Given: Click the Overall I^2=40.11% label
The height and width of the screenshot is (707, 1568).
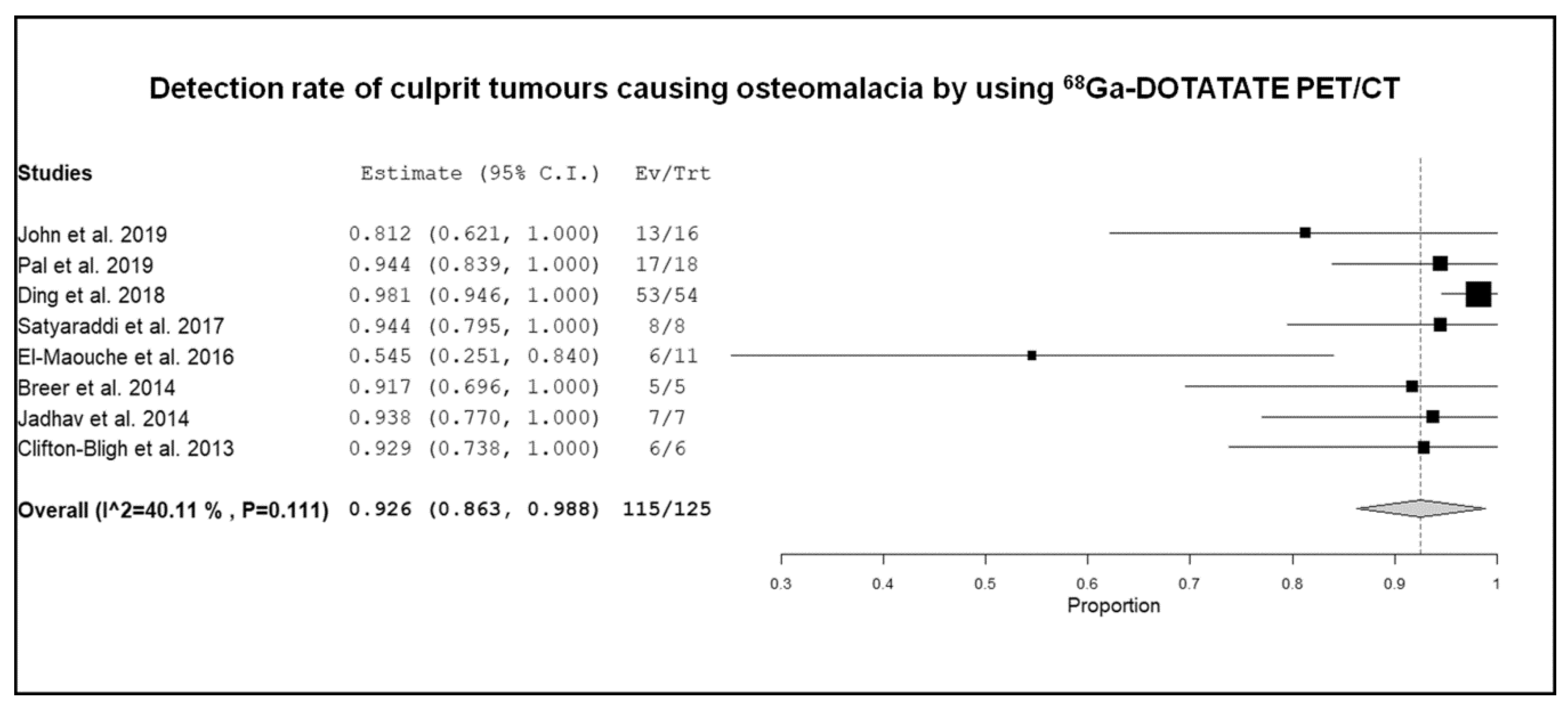Looking at the screenshot, I should tap(173, 510).
